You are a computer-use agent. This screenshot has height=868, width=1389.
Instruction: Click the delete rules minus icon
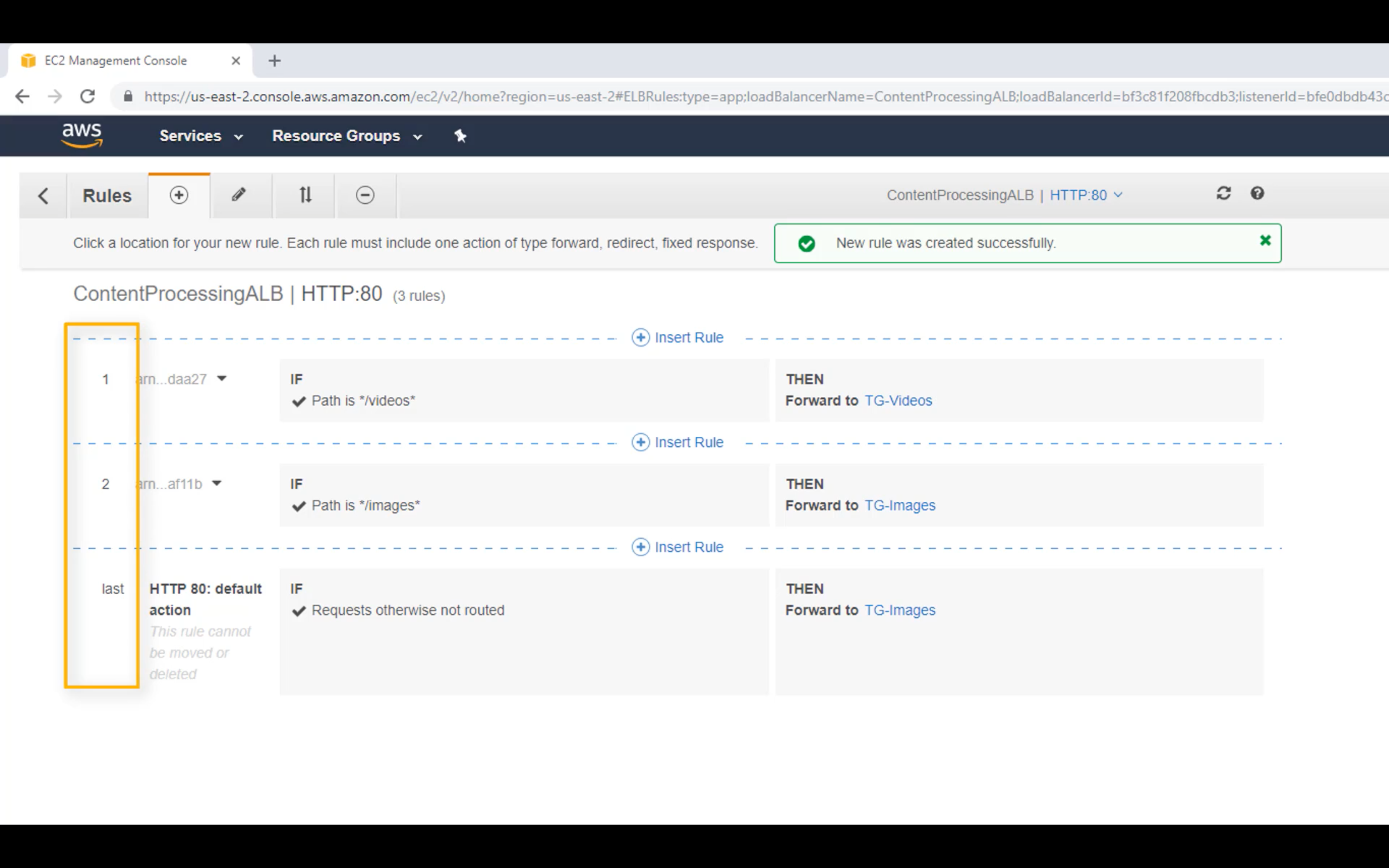coord(365,195)
